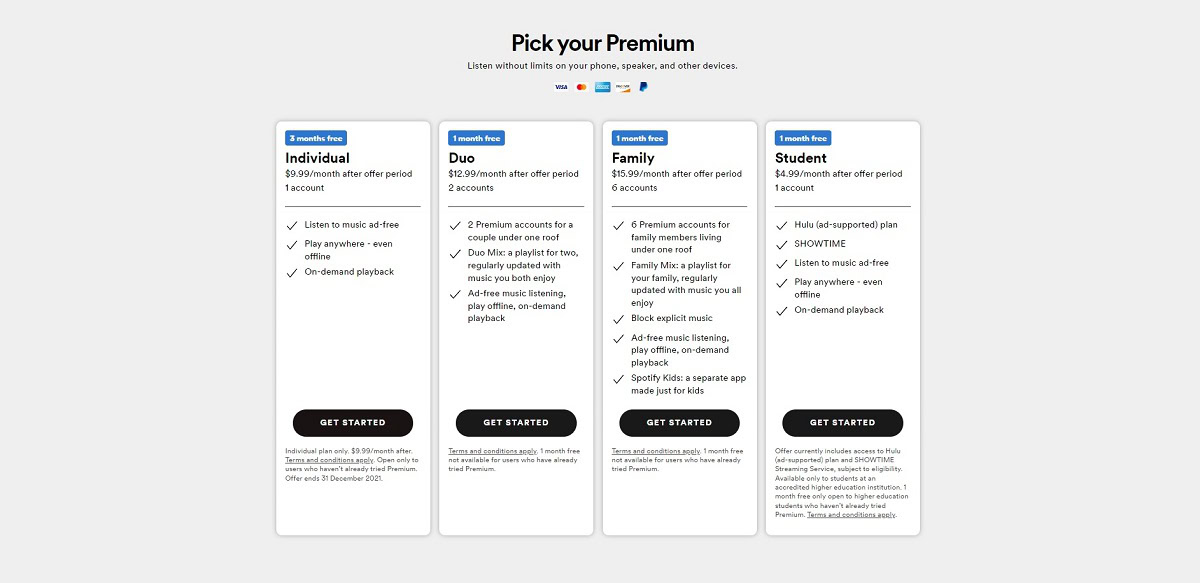Screen dimensions: 1200x583
Task: Click the Visa card icon
Action: [561, 87]
